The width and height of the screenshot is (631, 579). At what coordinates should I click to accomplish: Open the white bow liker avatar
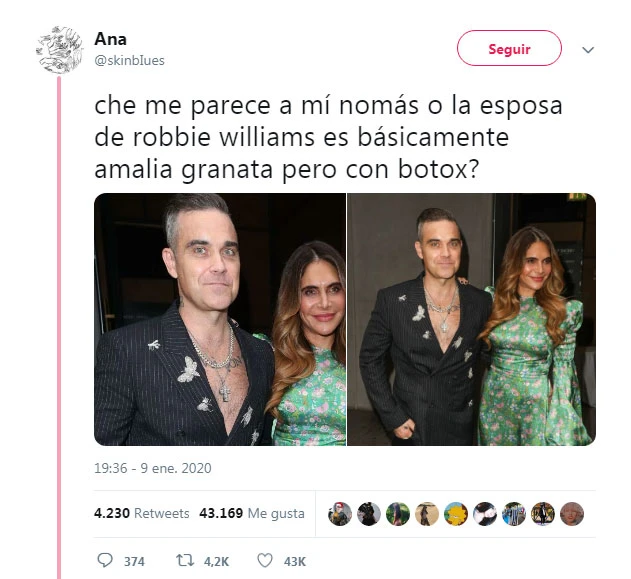pyautogui.click(x=485, y=514)
